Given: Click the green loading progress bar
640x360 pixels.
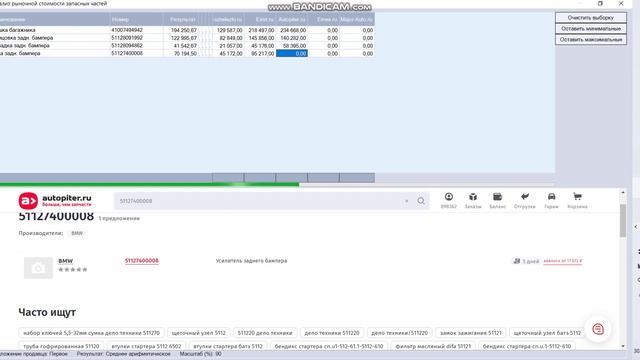Looking at the screenshot, I should 149,184.
